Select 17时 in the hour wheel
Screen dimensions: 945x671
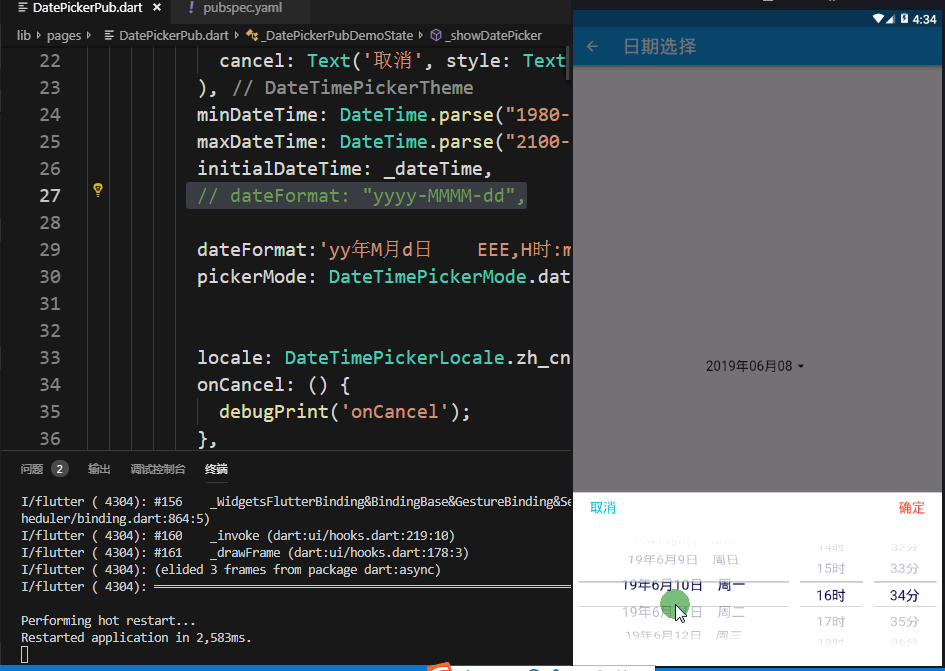tap(830, 622)
